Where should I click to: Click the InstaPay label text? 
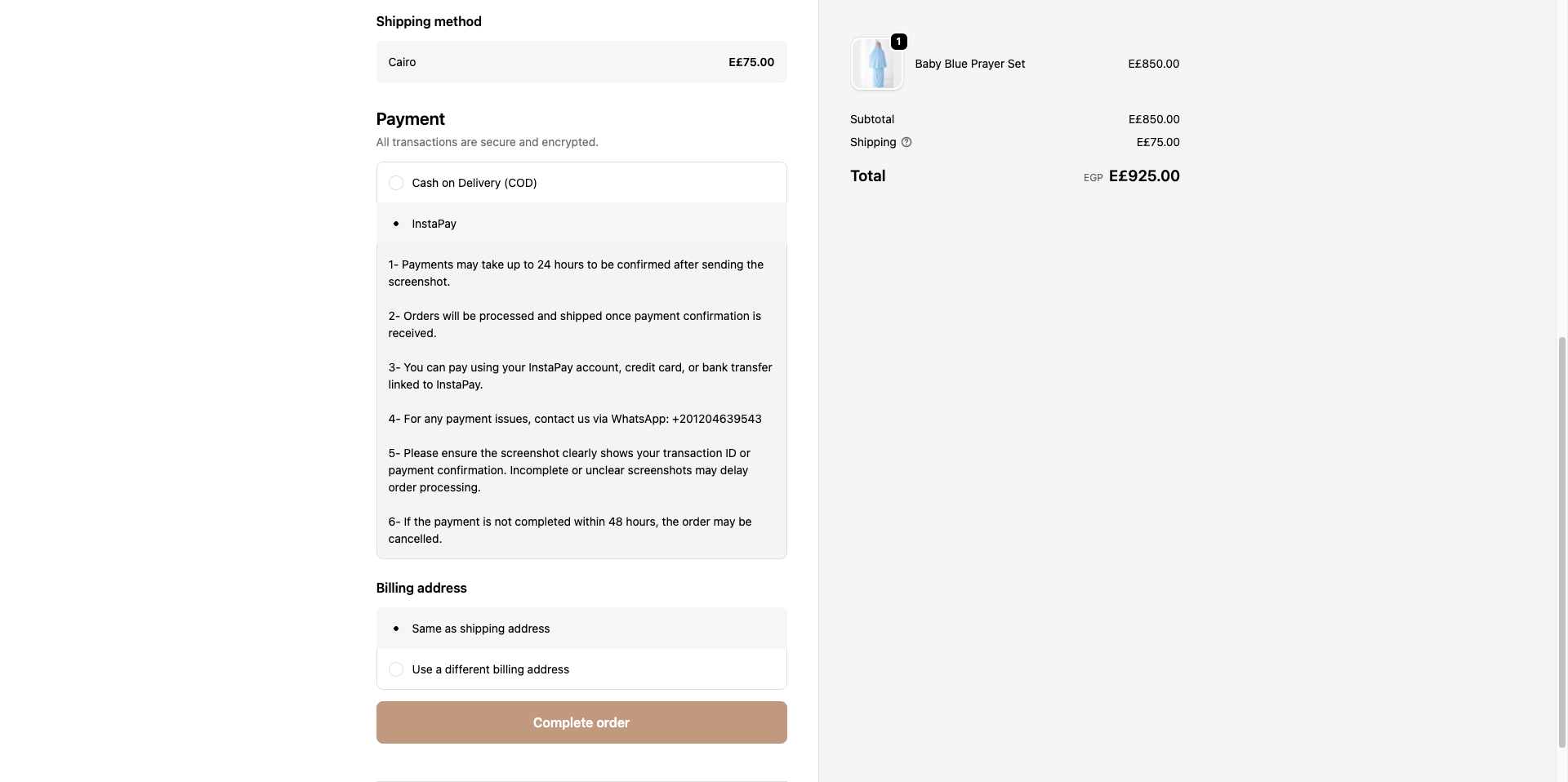click(x=434, y=224)
